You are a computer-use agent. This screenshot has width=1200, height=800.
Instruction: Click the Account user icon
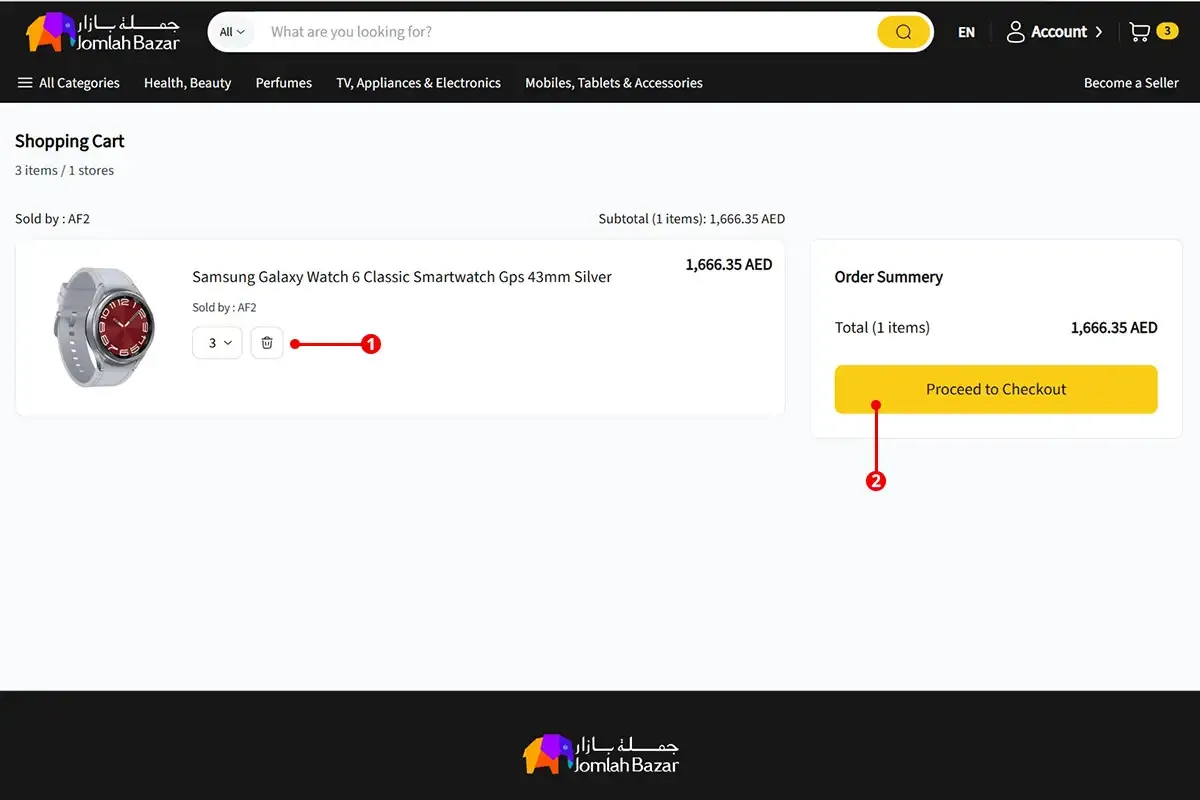click(x=1015, y=32)
